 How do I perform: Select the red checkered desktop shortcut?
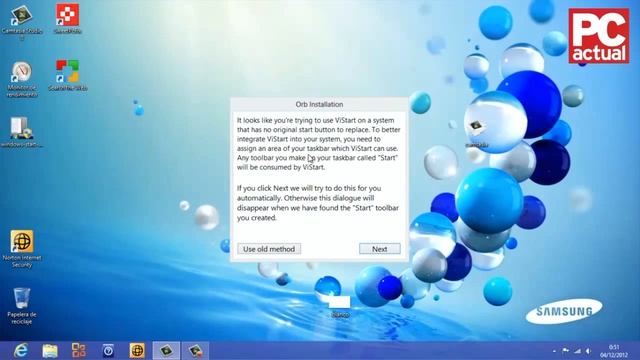point(67,19)
